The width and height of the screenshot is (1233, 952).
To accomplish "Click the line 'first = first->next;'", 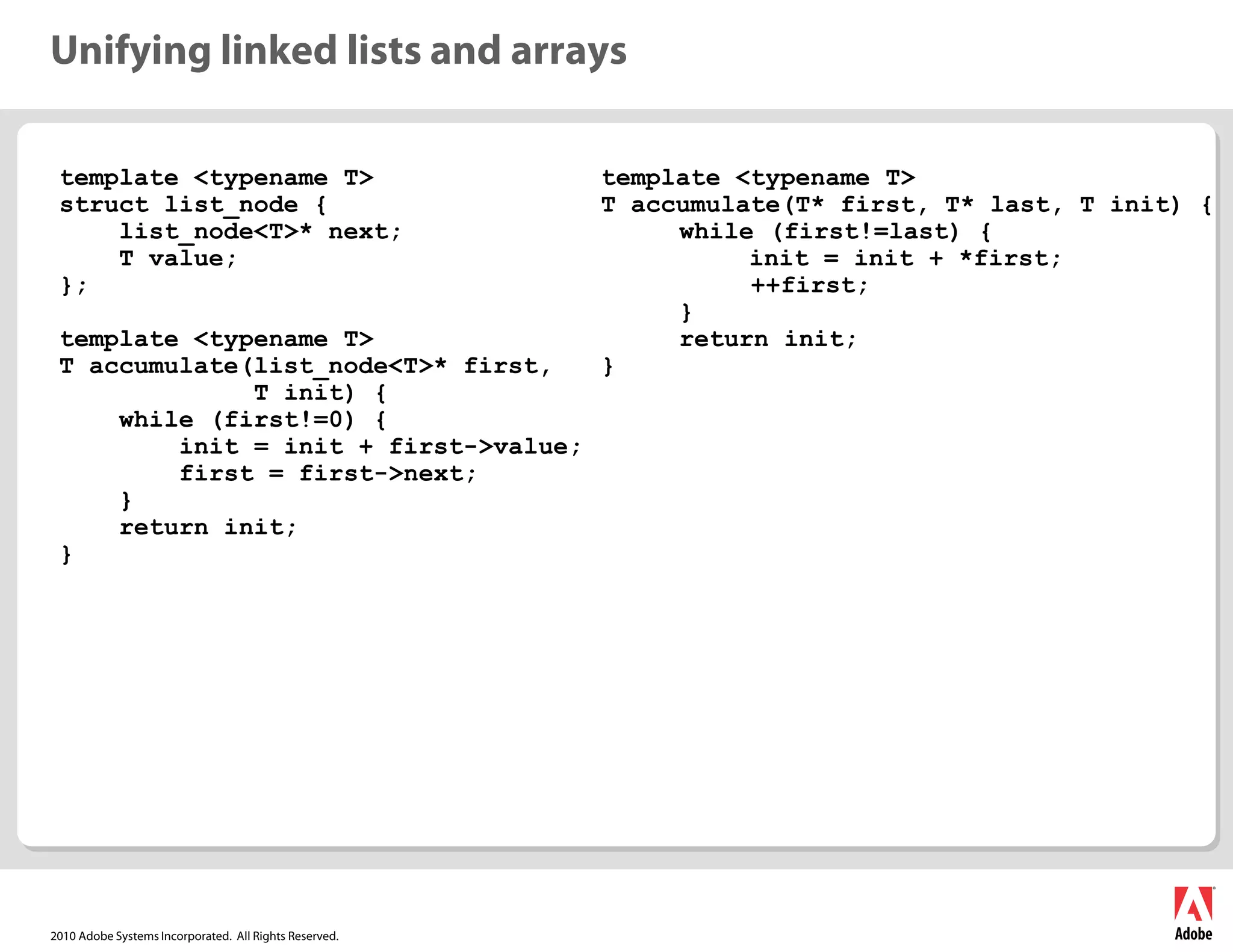I will tap(328, 474).
